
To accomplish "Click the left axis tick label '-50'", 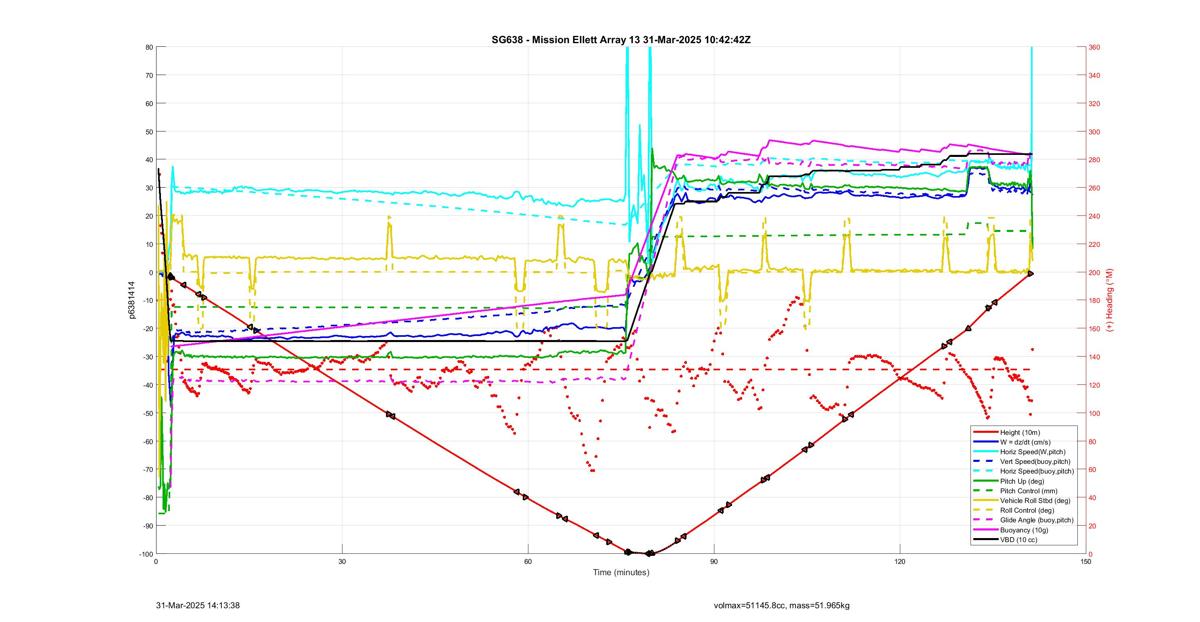I will 146,413.
